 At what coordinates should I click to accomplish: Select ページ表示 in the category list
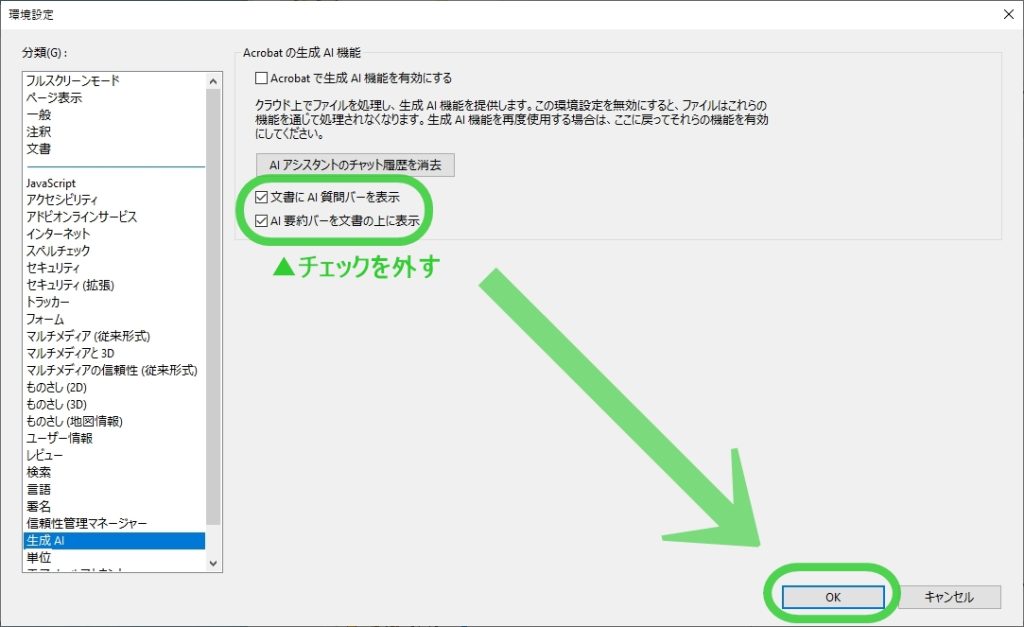54,98
